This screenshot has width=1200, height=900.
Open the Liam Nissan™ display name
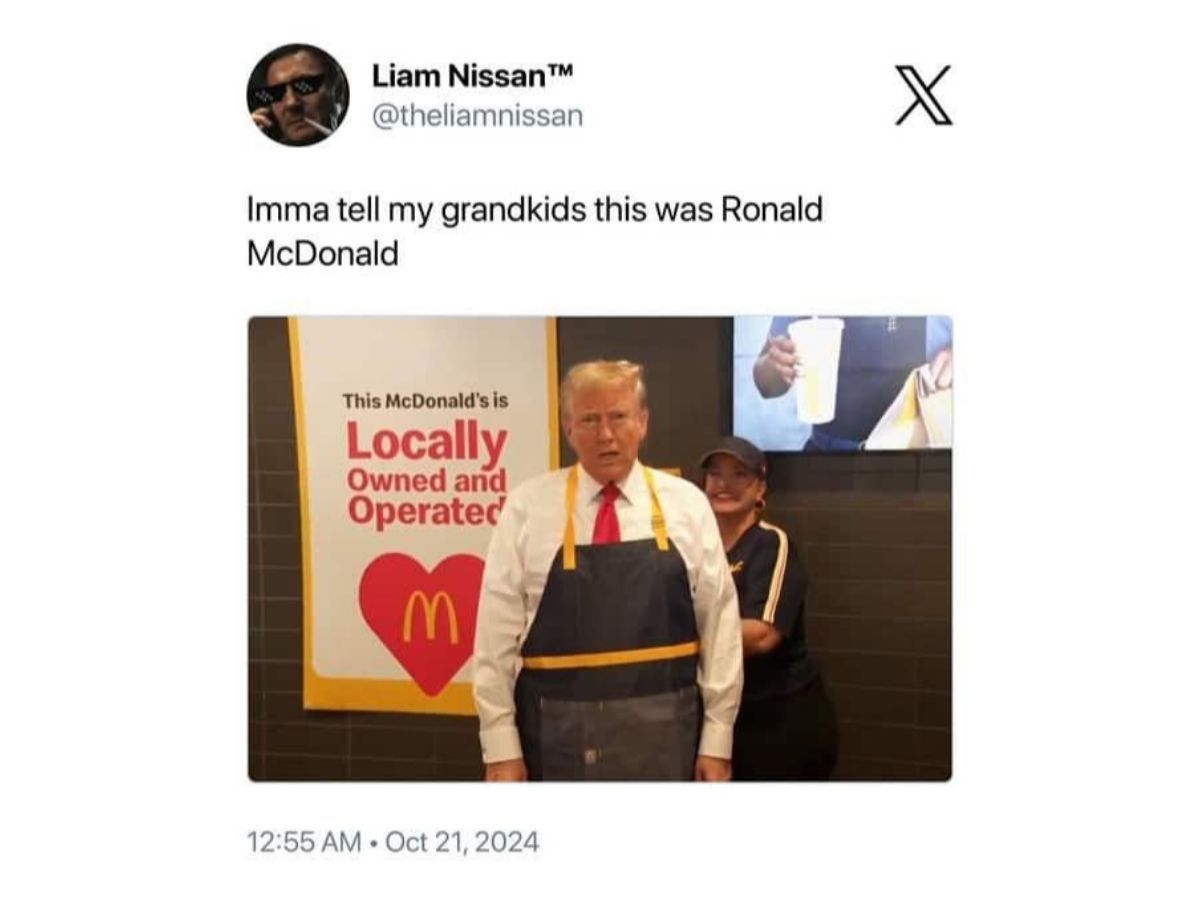[x=473, y=76]
